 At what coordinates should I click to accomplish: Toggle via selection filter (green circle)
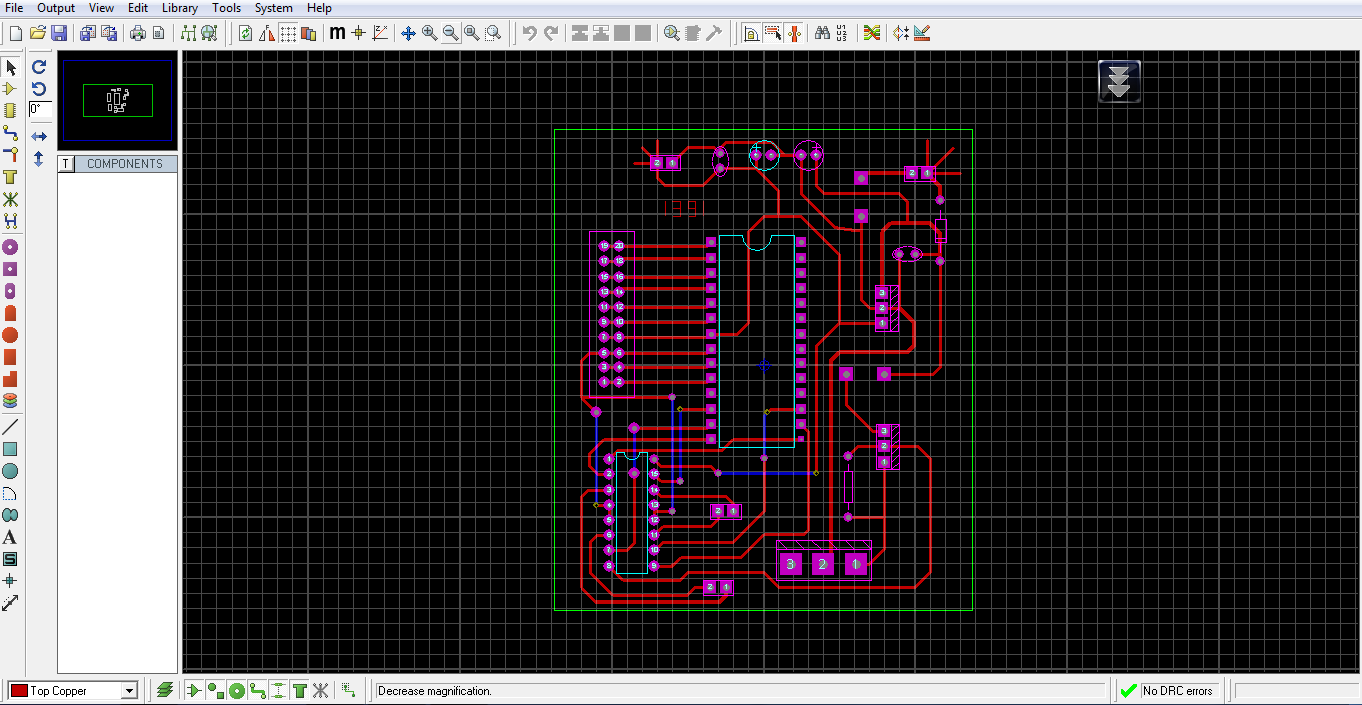(237, 690)
